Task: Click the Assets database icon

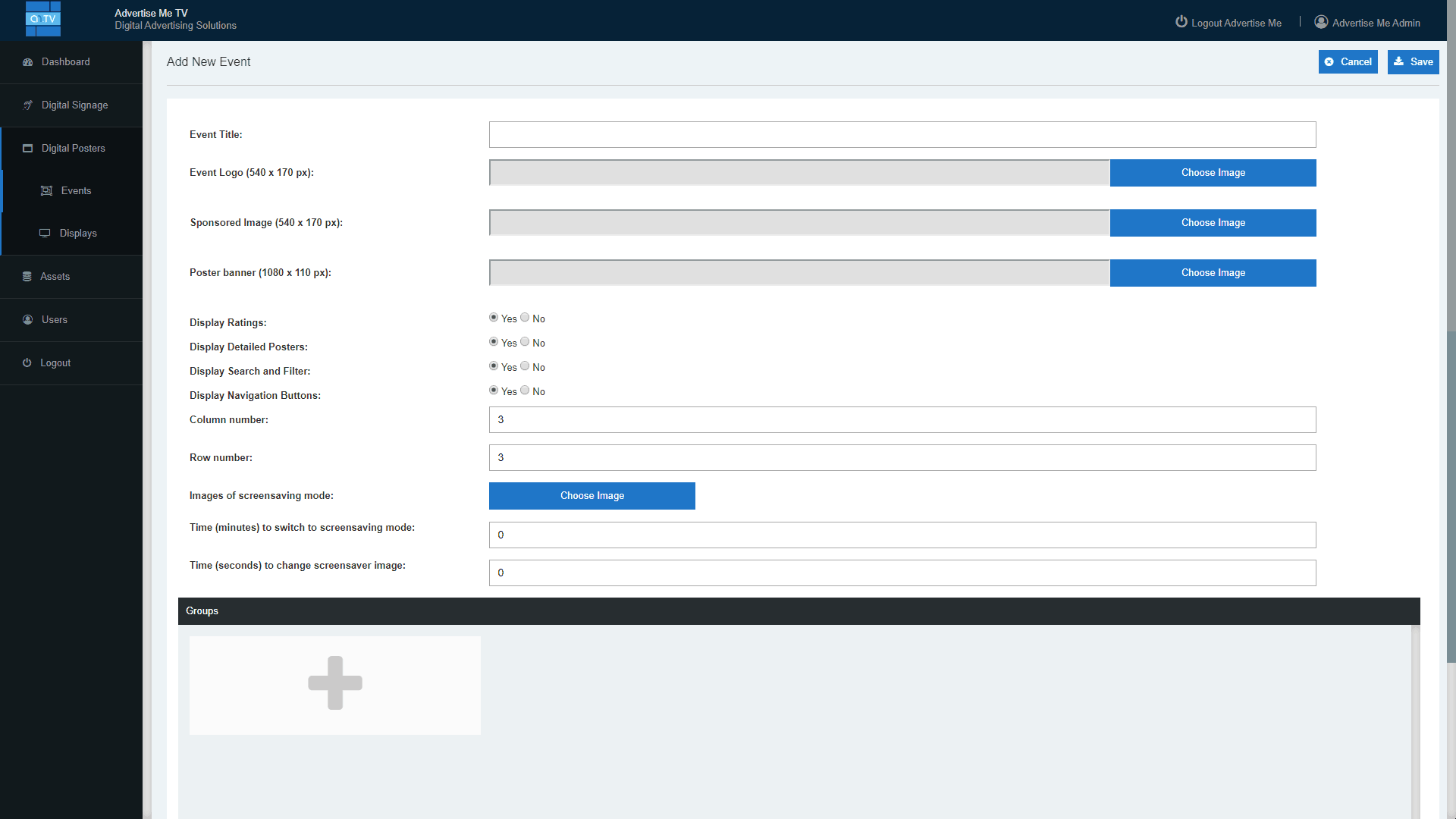Action: click(27, 277)
